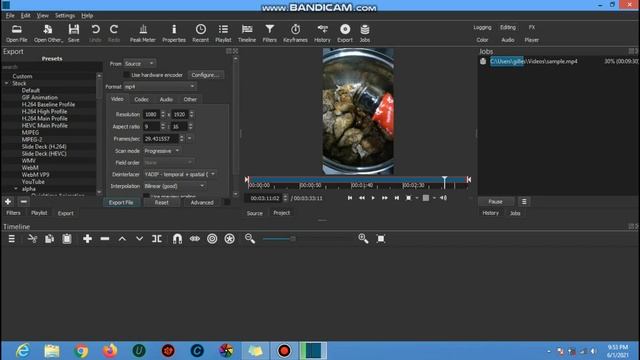The height and width of the screenshot is (360, 640).
Task: Toggle player volume speaker icon
Action: pyautogui.click(x=443, y=198)
